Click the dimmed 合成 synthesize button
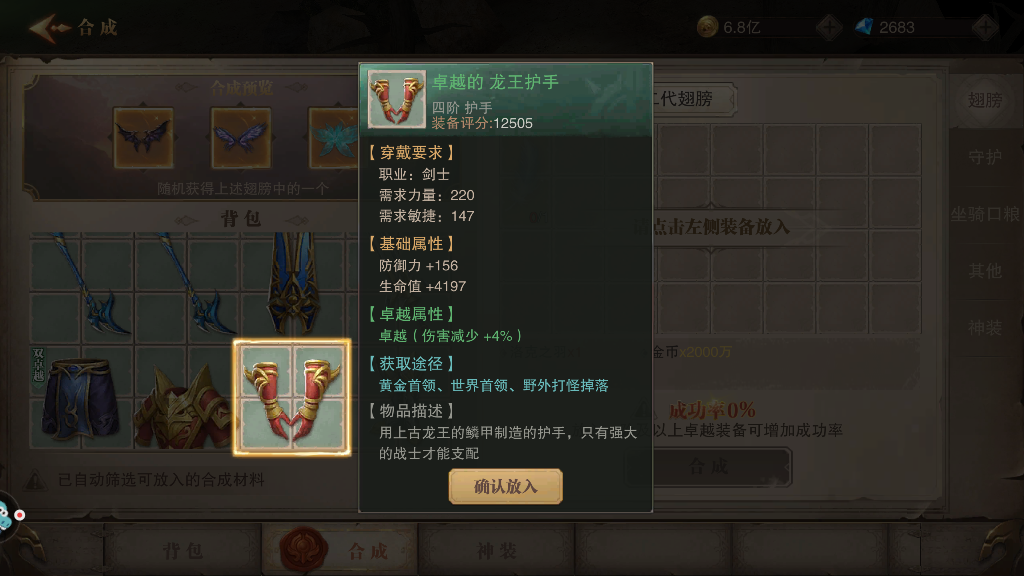Screen dimensions: 1024x576 coord(709,466)
